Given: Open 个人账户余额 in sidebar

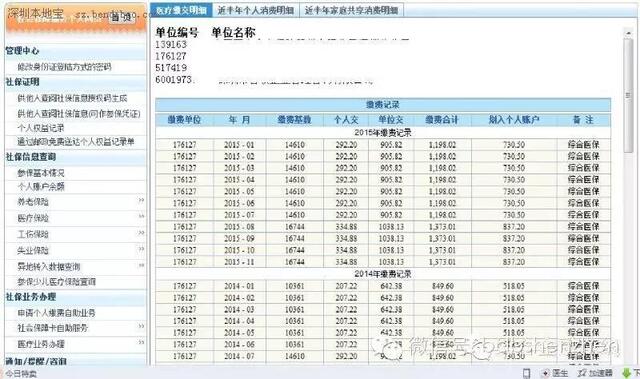Looking at the screenshot, I should point(41,186).
